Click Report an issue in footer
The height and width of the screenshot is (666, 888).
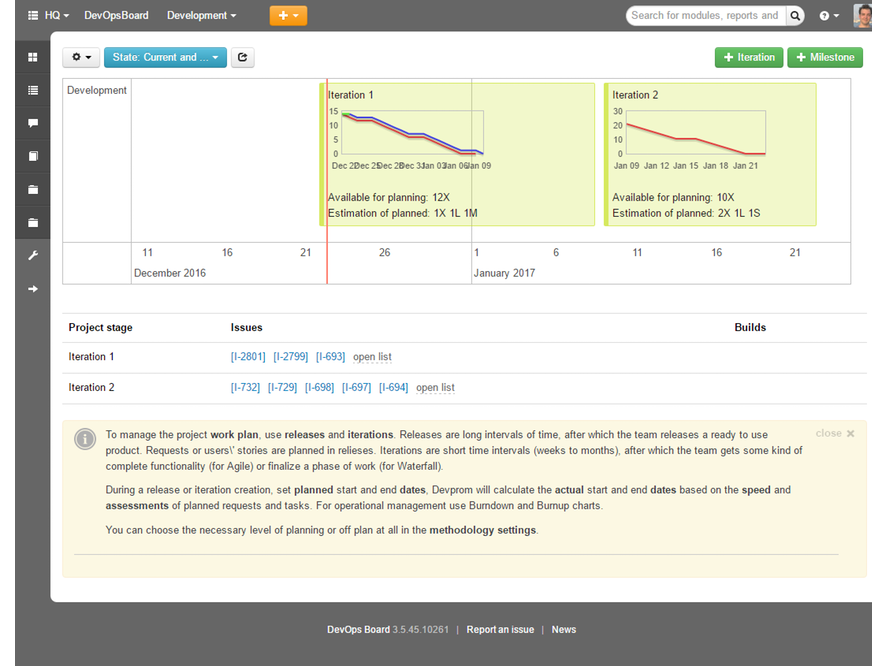(x=500, y=630)
